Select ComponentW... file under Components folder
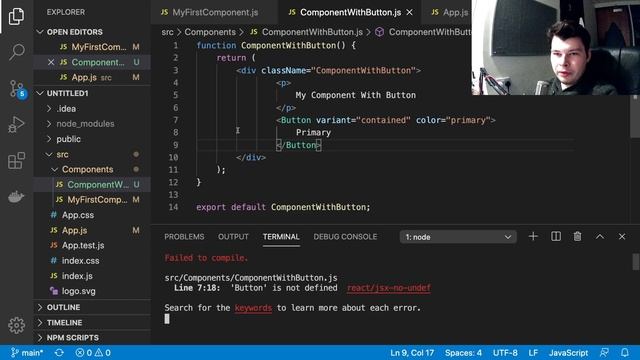640x360 pixels. pyautogui.click(x=93, y=184)
